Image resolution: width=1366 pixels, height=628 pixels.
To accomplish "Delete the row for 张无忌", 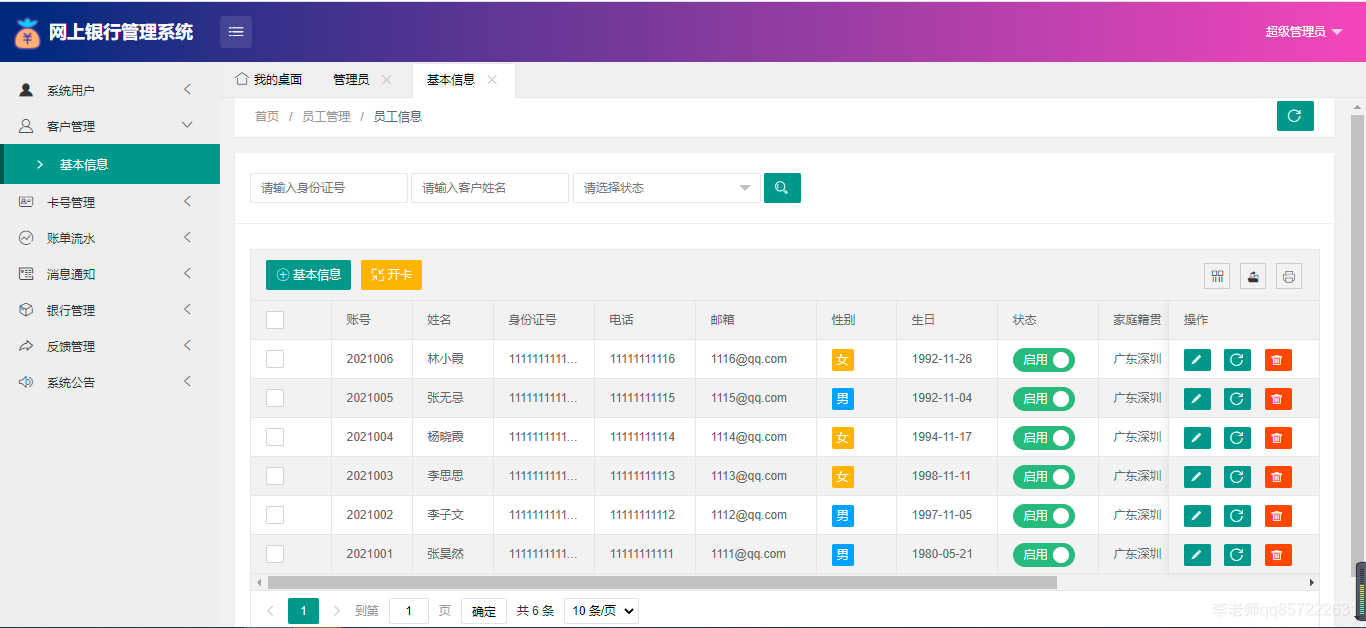I will (x=1278, y=399).
